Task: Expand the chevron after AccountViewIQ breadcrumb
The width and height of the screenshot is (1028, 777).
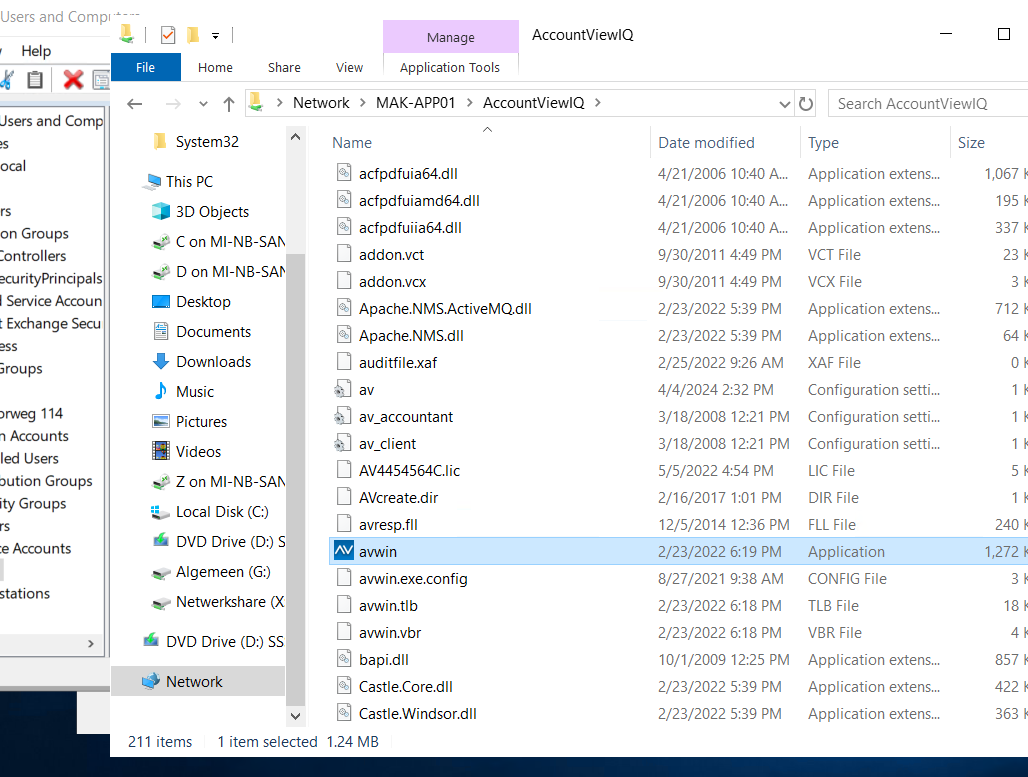Action: tap(597, 103)
